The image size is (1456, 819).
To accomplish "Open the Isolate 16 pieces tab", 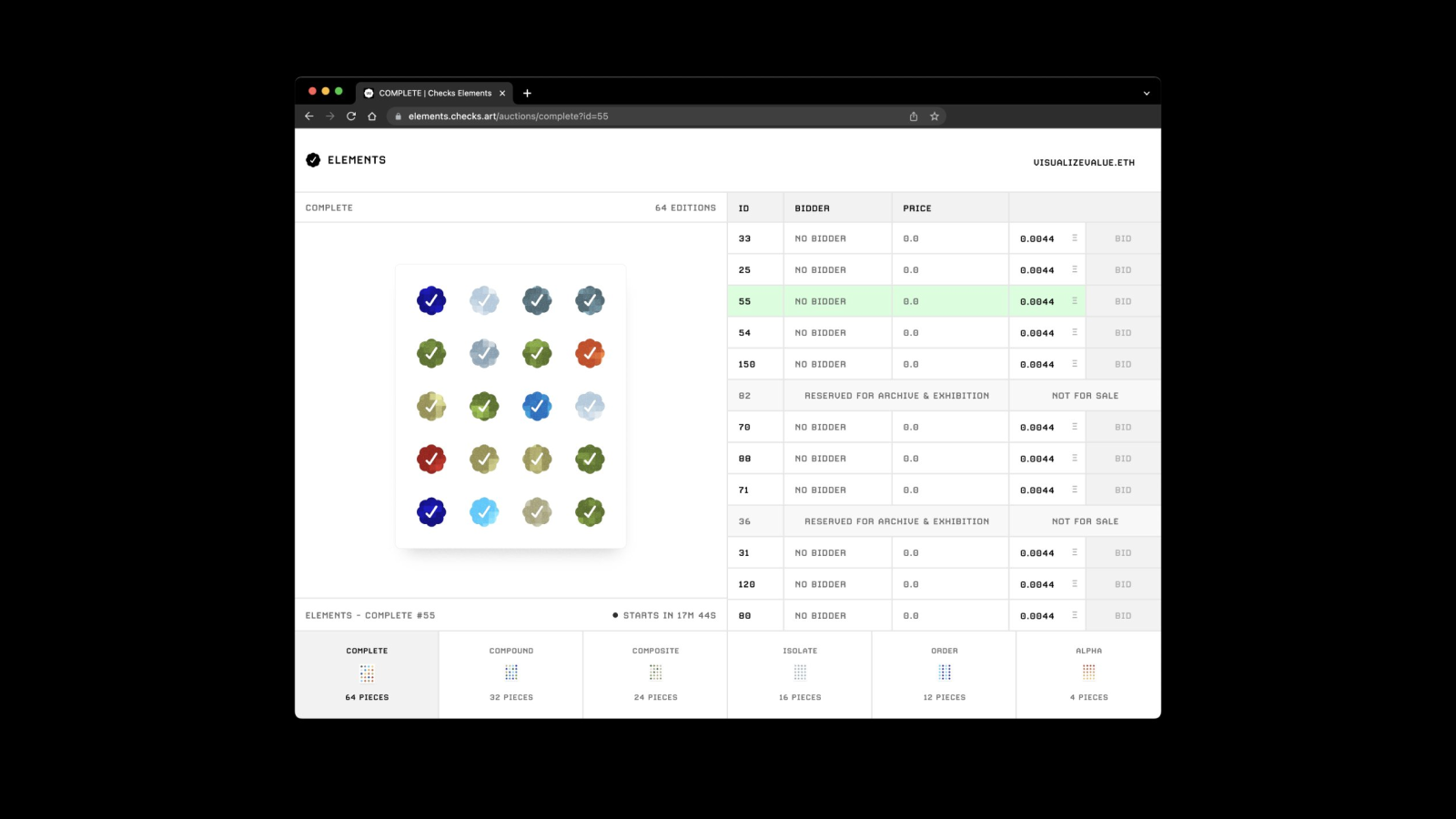I will [800, 674].
